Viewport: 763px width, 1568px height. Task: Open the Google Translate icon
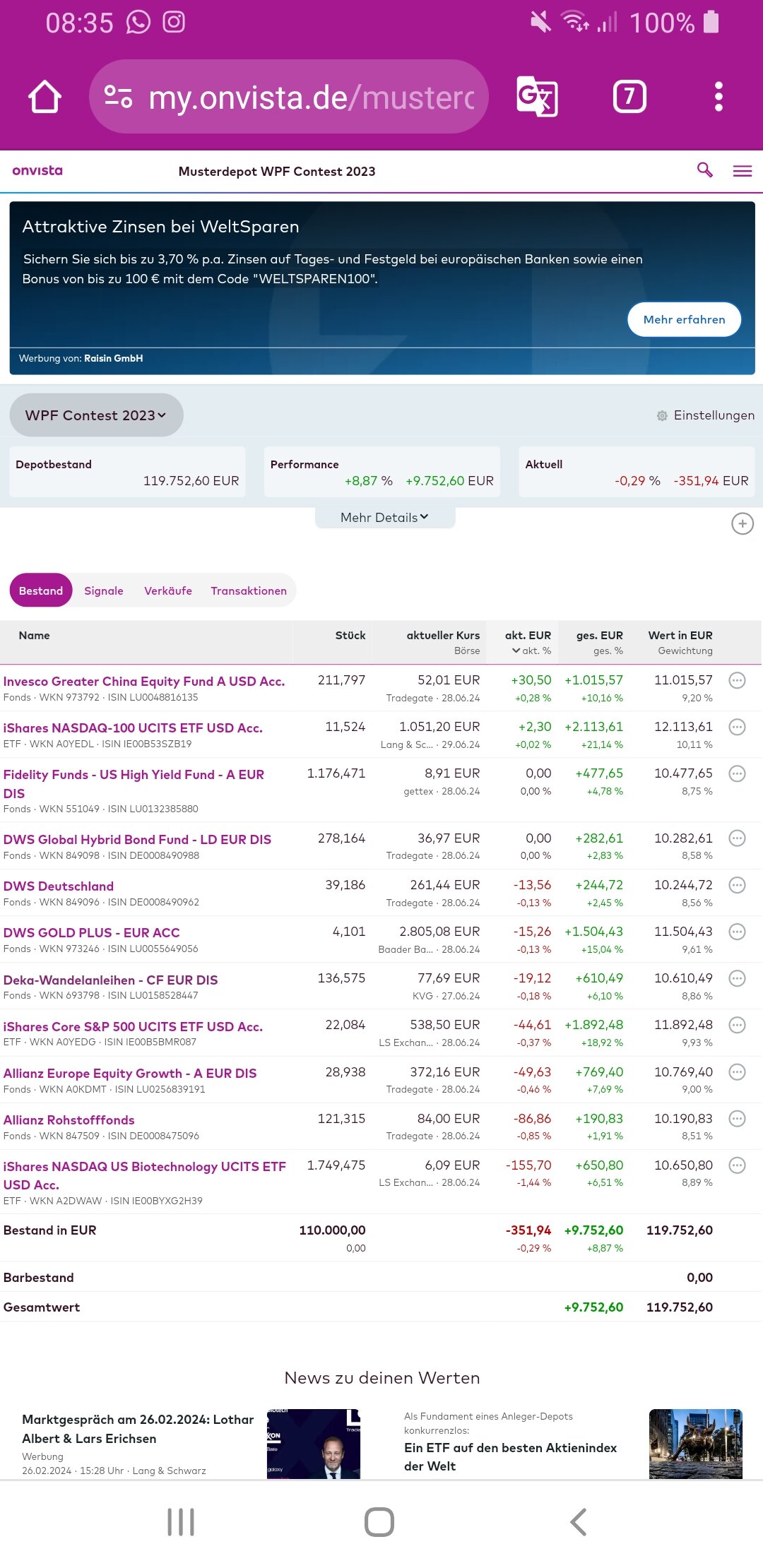[x=538, y=97]
